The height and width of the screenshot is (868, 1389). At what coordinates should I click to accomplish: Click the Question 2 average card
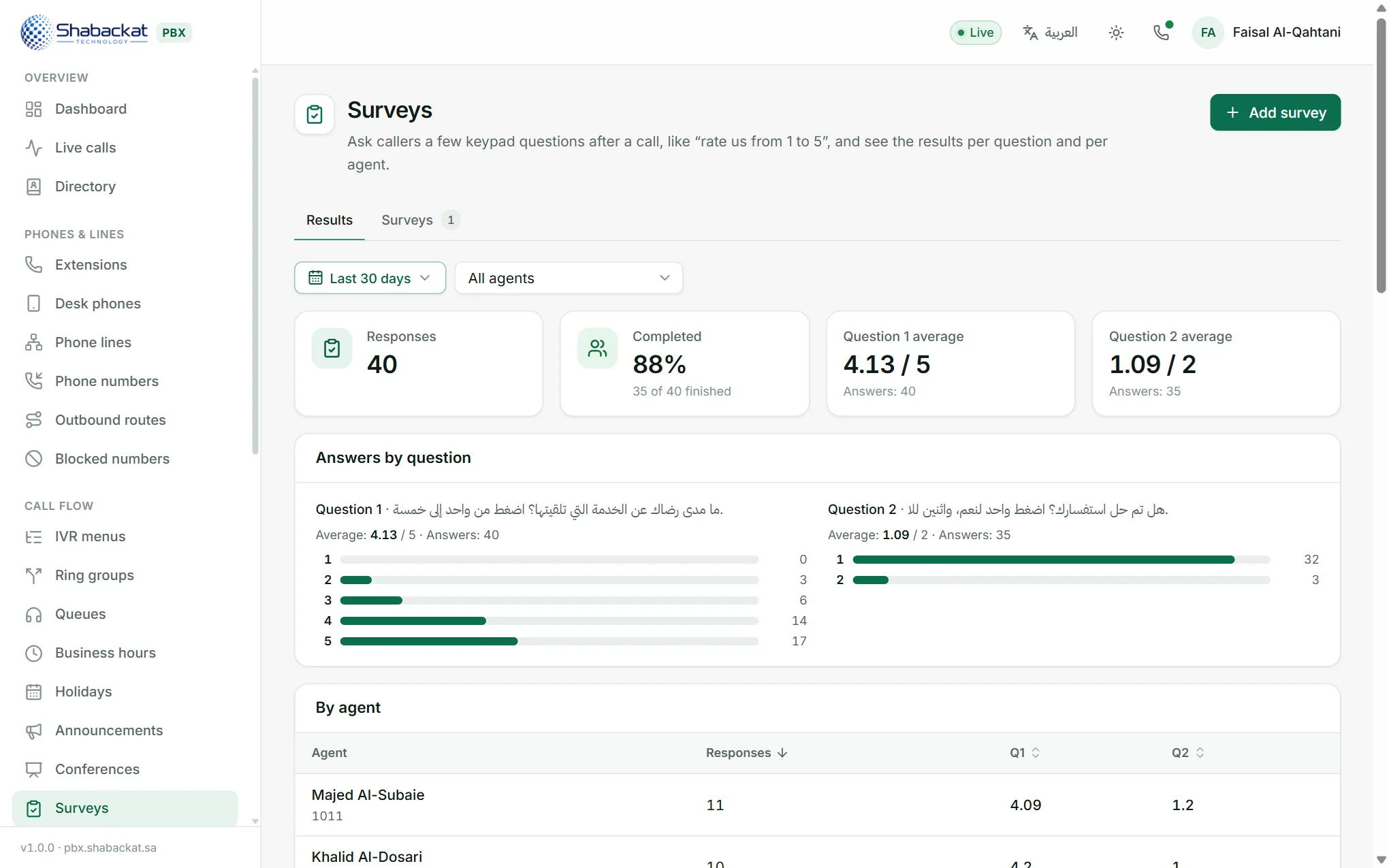[x=1216, y=364]
